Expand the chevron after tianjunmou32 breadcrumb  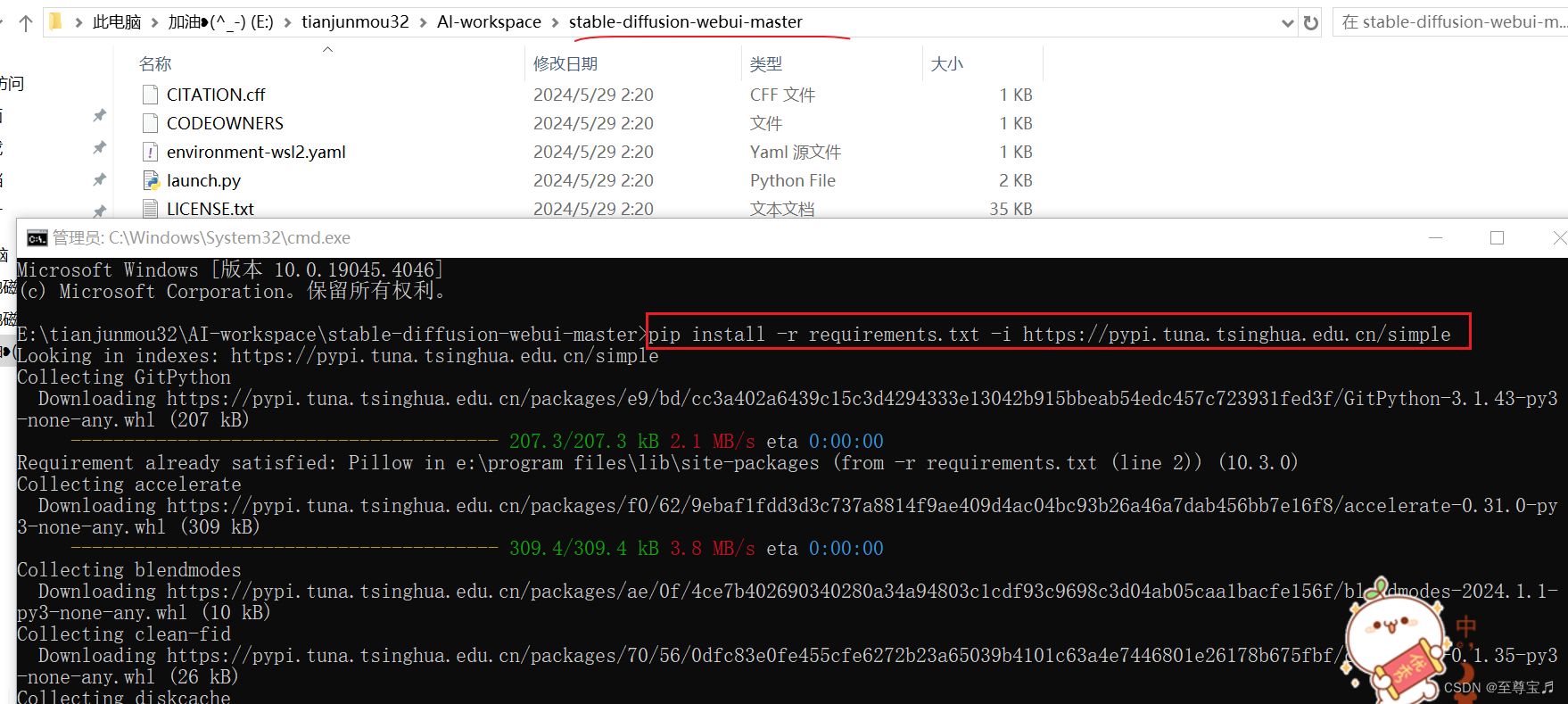tap(423, 22)
